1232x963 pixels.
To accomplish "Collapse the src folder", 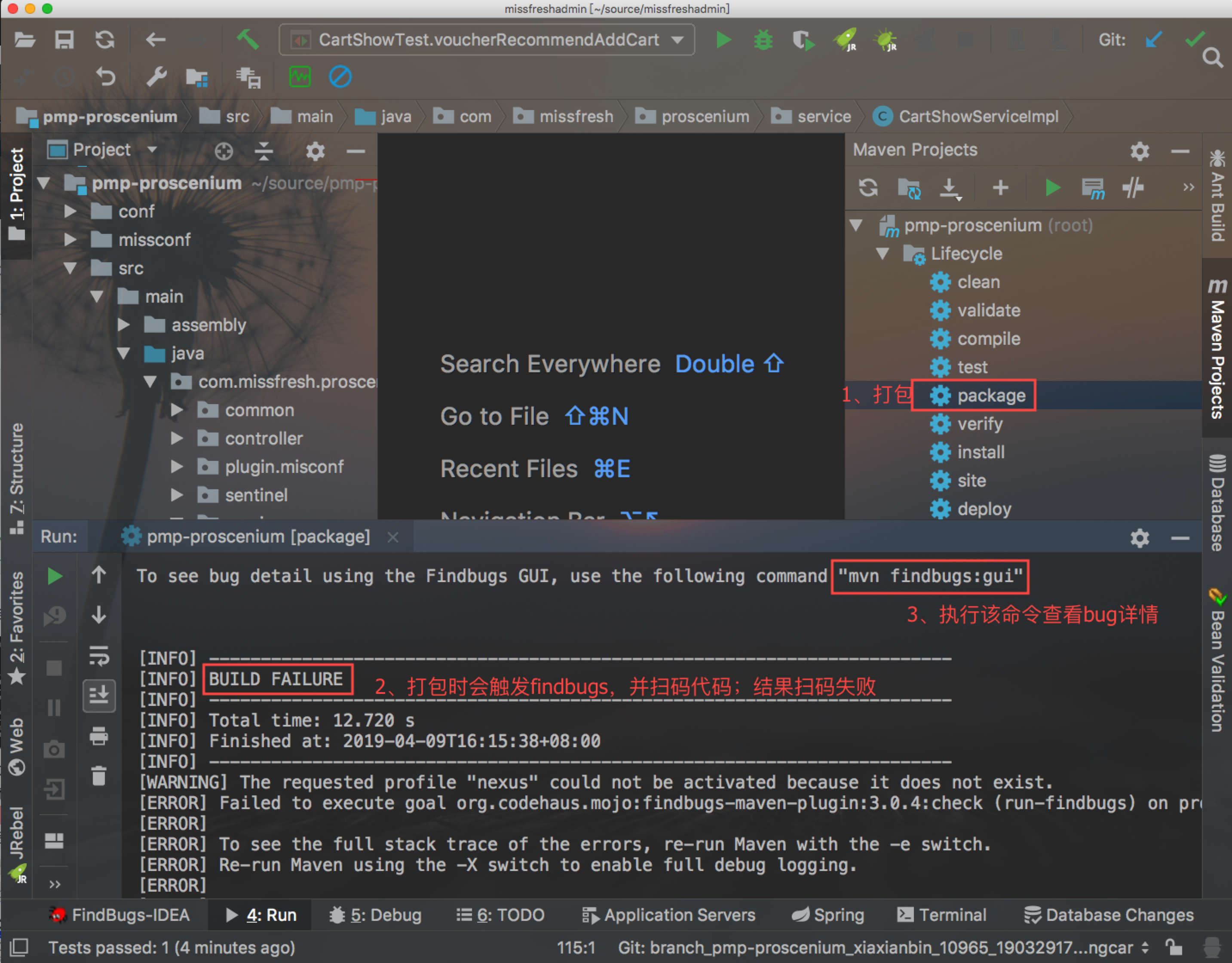I will (70, 268).
